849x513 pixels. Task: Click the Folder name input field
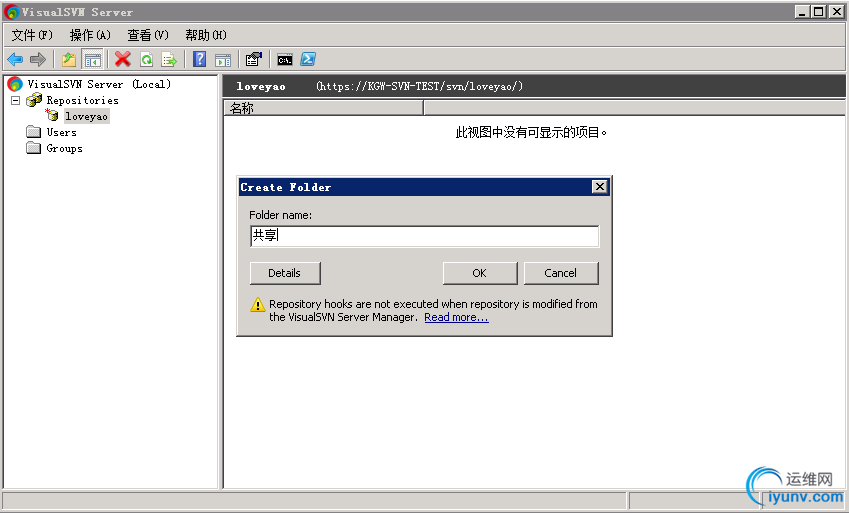tap(424, 236)
